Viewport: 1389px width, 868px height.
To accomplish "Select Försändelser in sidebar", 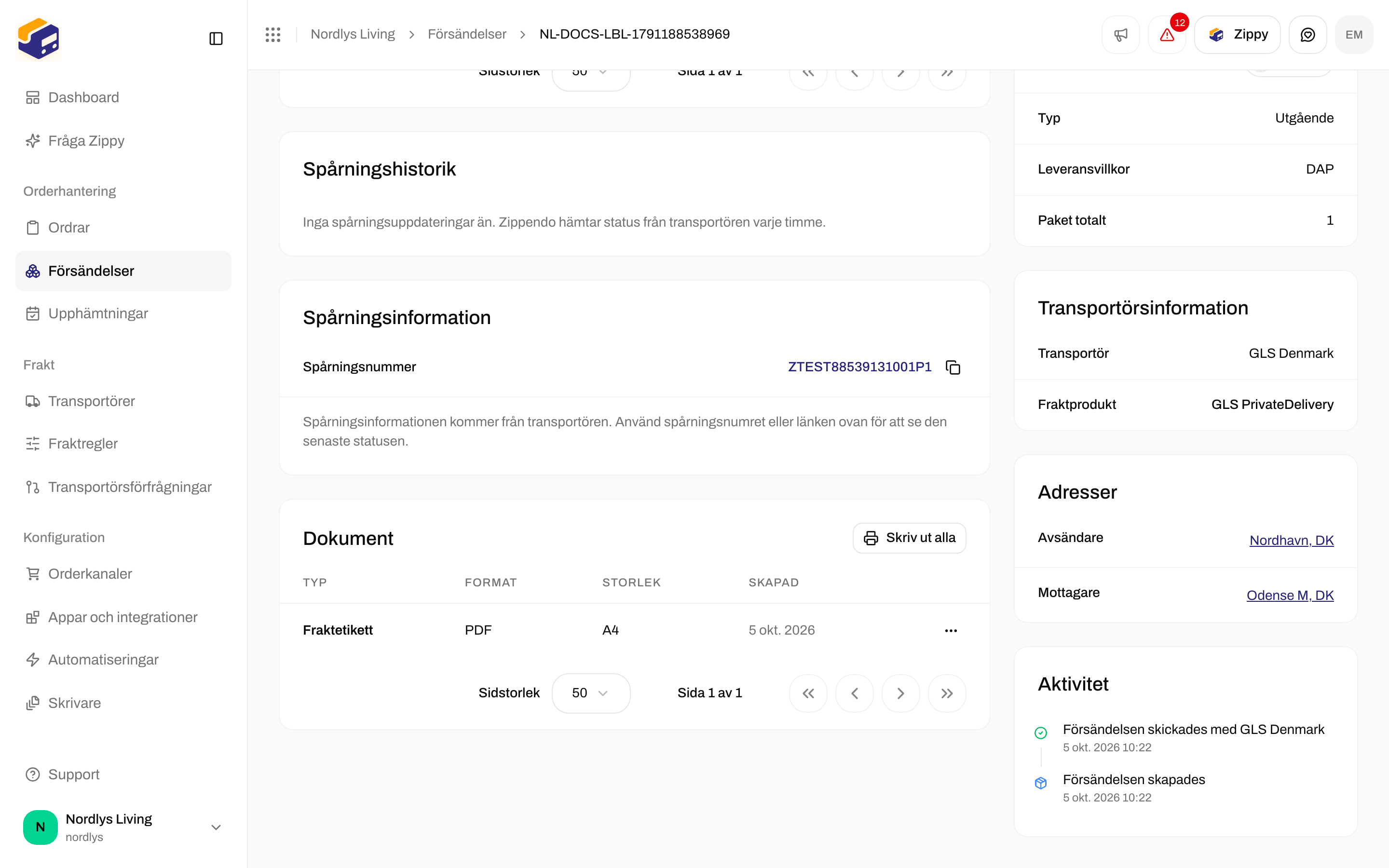I will click(123, 271).
